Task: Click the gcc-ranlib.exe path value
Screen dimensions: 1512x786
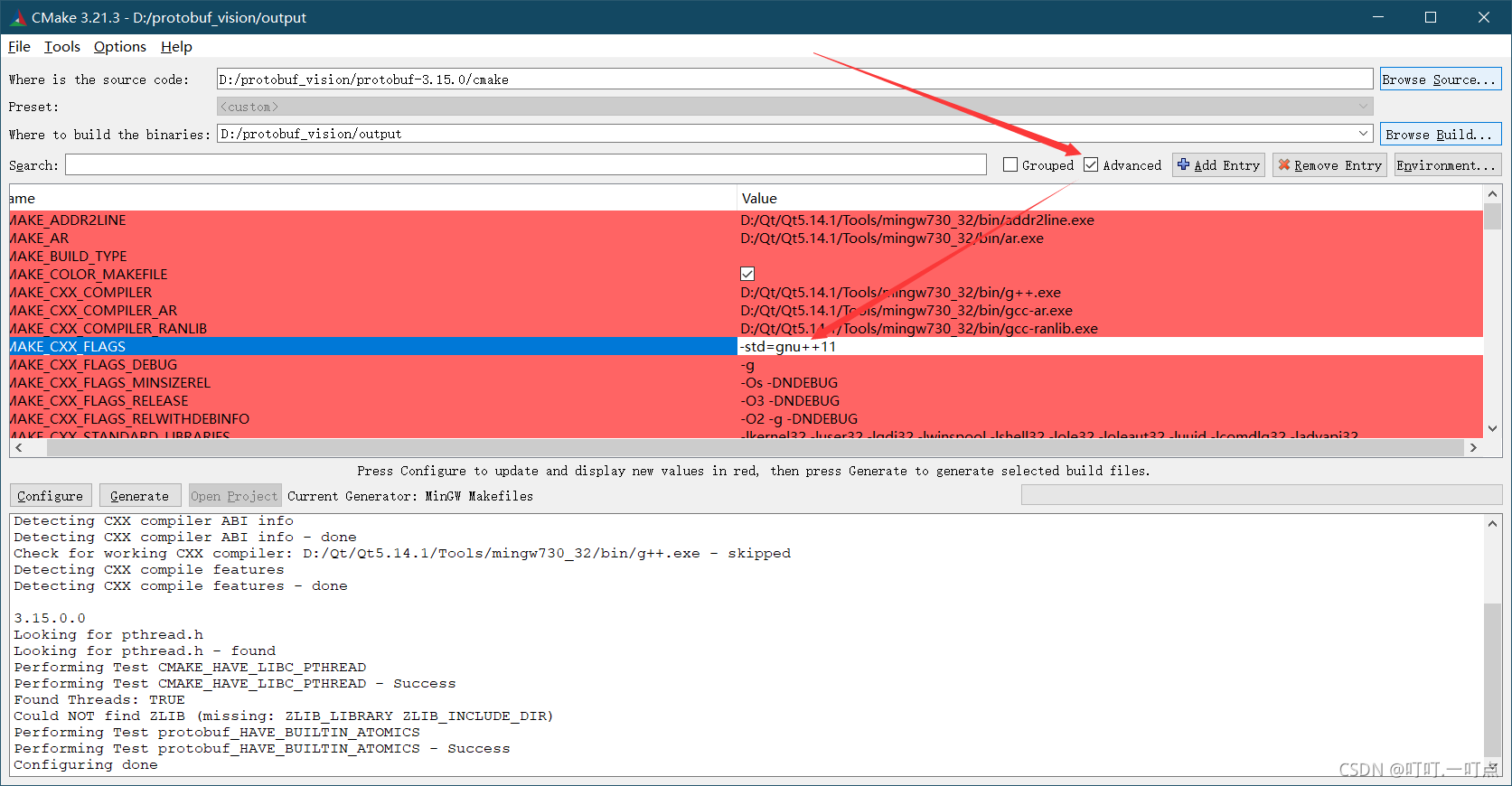Action: pos(919,329)
